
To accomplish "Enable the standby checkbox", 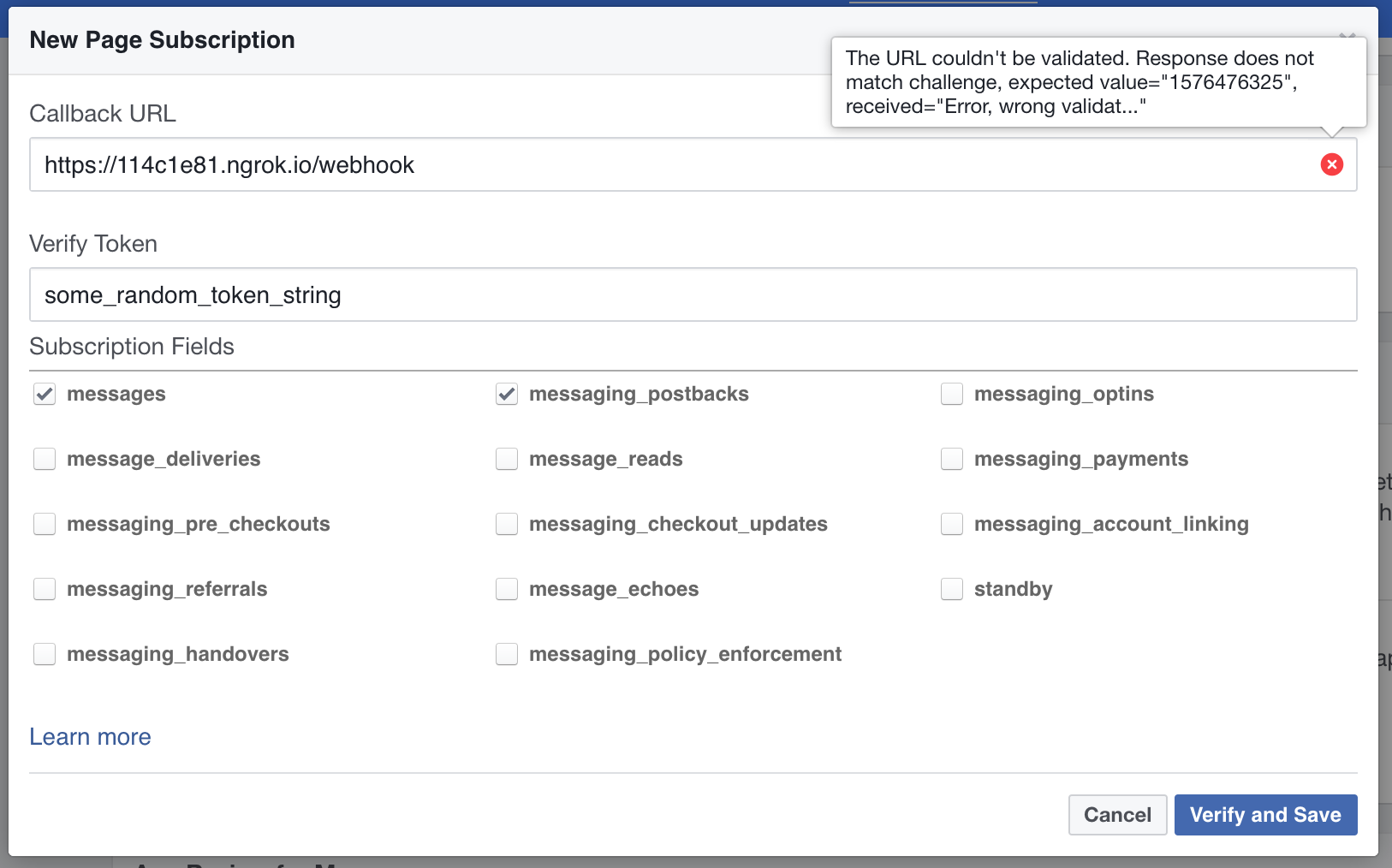I will (x=952, y=589).
